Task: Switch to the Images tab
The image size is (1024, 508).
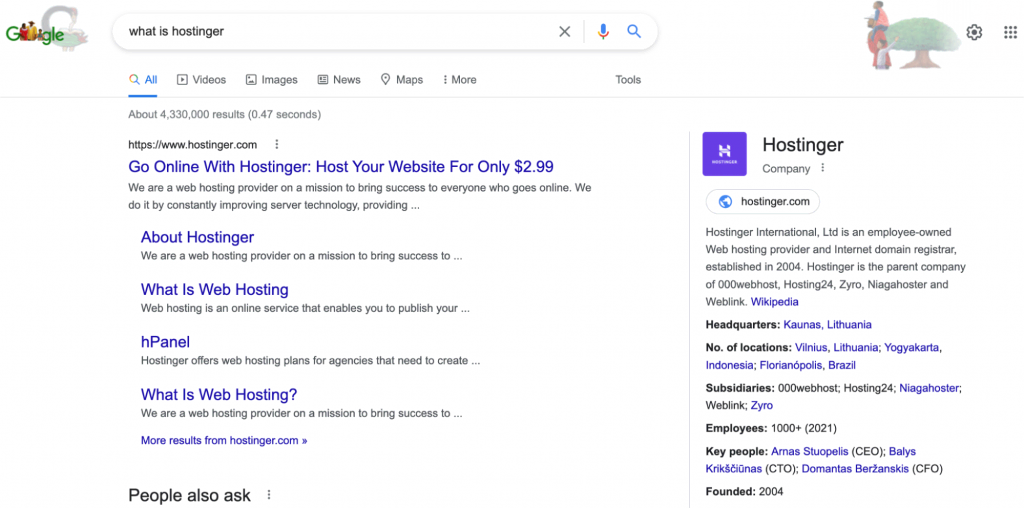Action: (272, 80)
